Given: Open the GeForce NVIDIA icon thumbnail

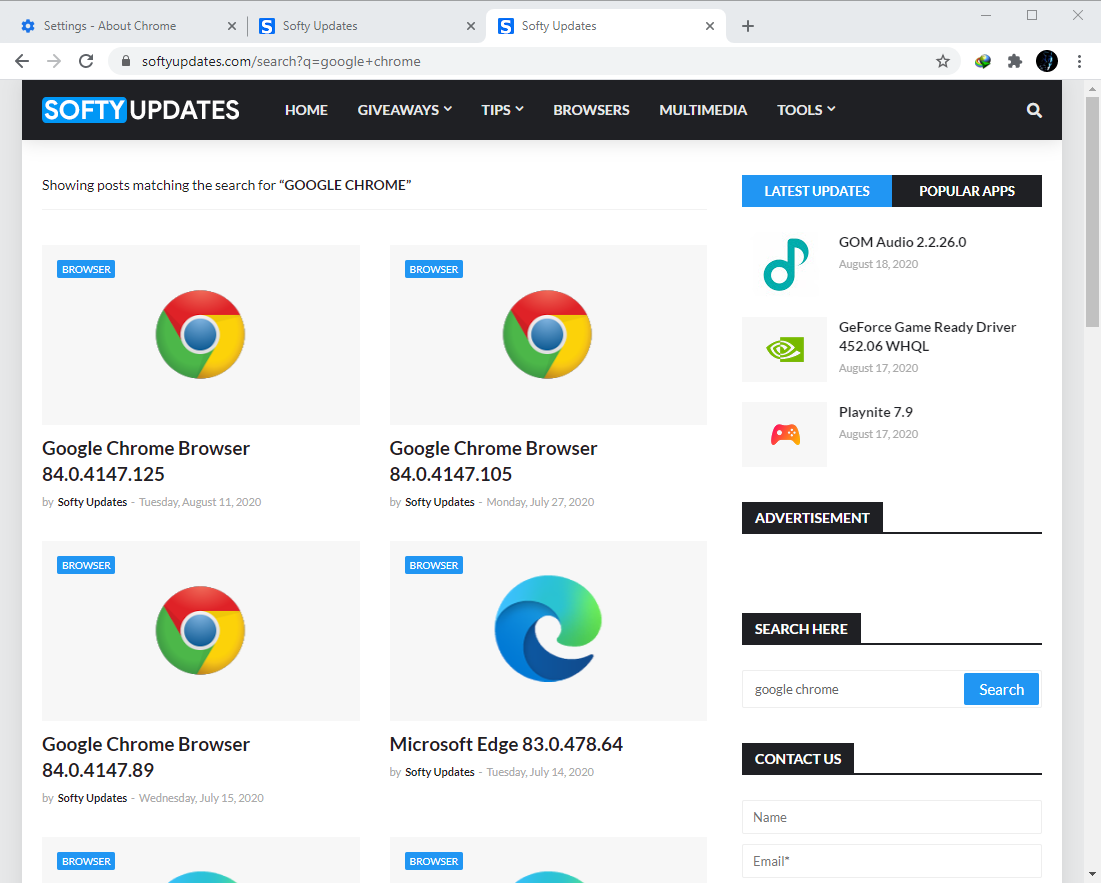Looking at the screenshot, I should [784, 350].
